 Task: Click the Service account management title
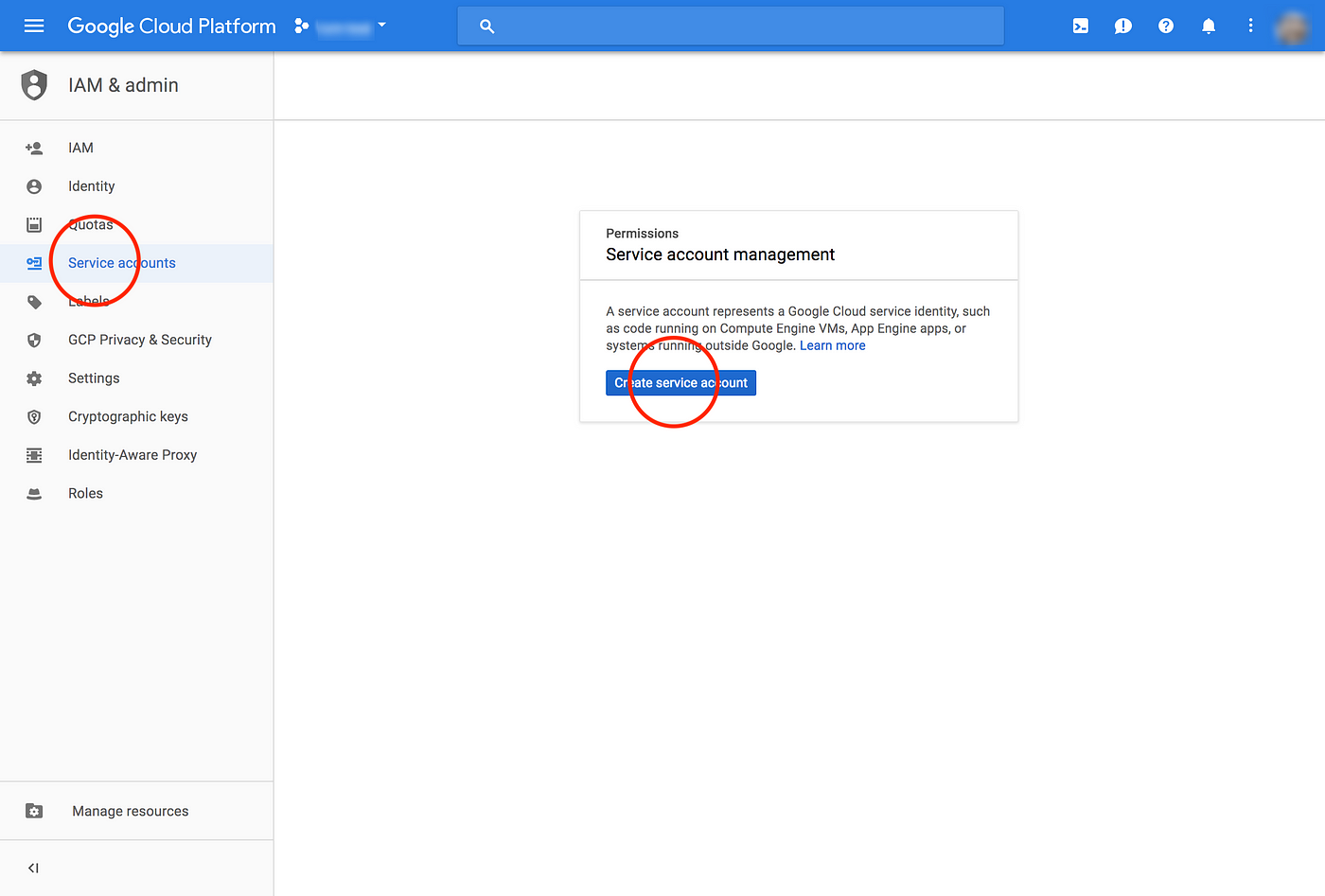click(x=720, y=255)
